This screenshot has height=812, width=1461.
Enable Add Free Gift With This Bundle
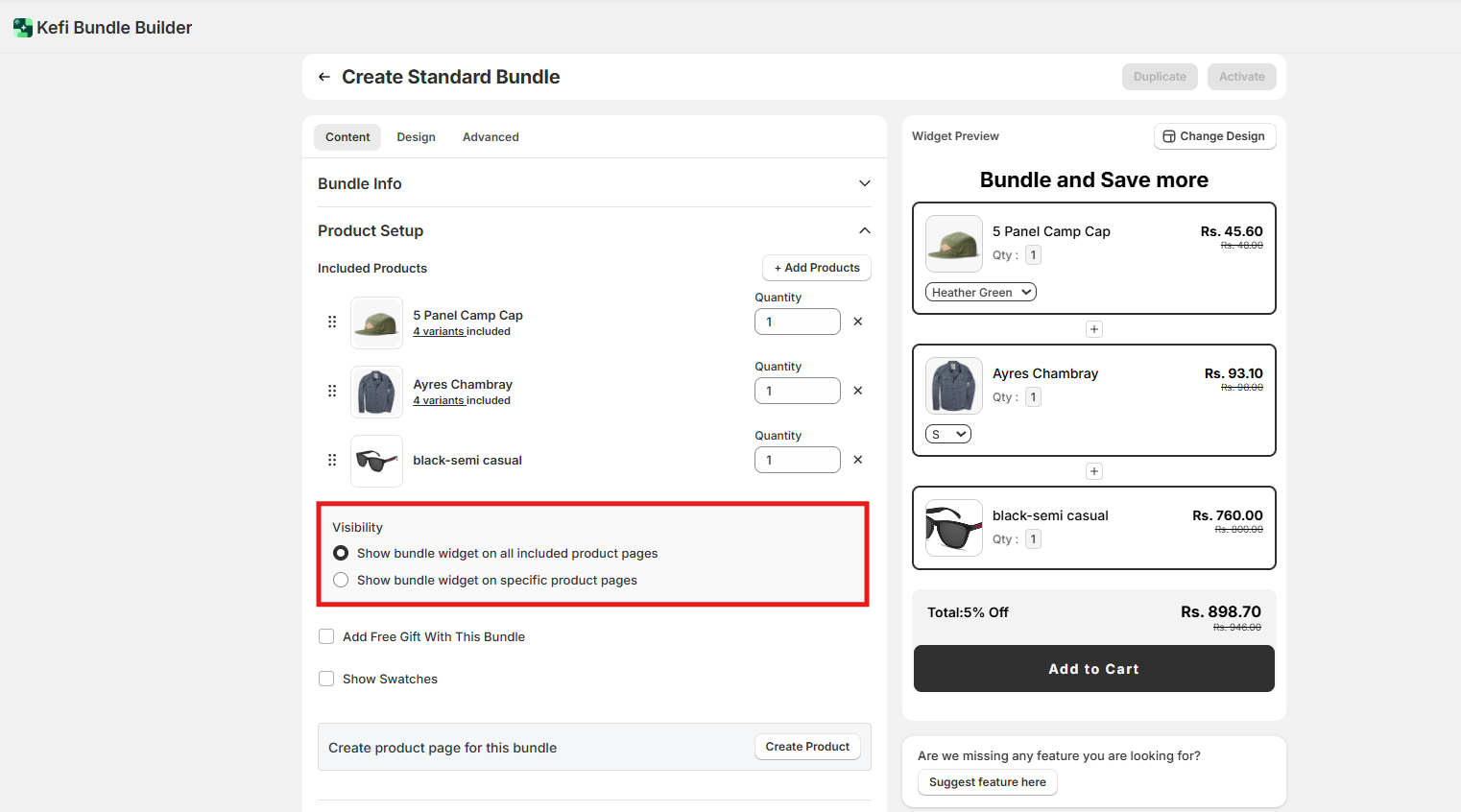point(326,636)
